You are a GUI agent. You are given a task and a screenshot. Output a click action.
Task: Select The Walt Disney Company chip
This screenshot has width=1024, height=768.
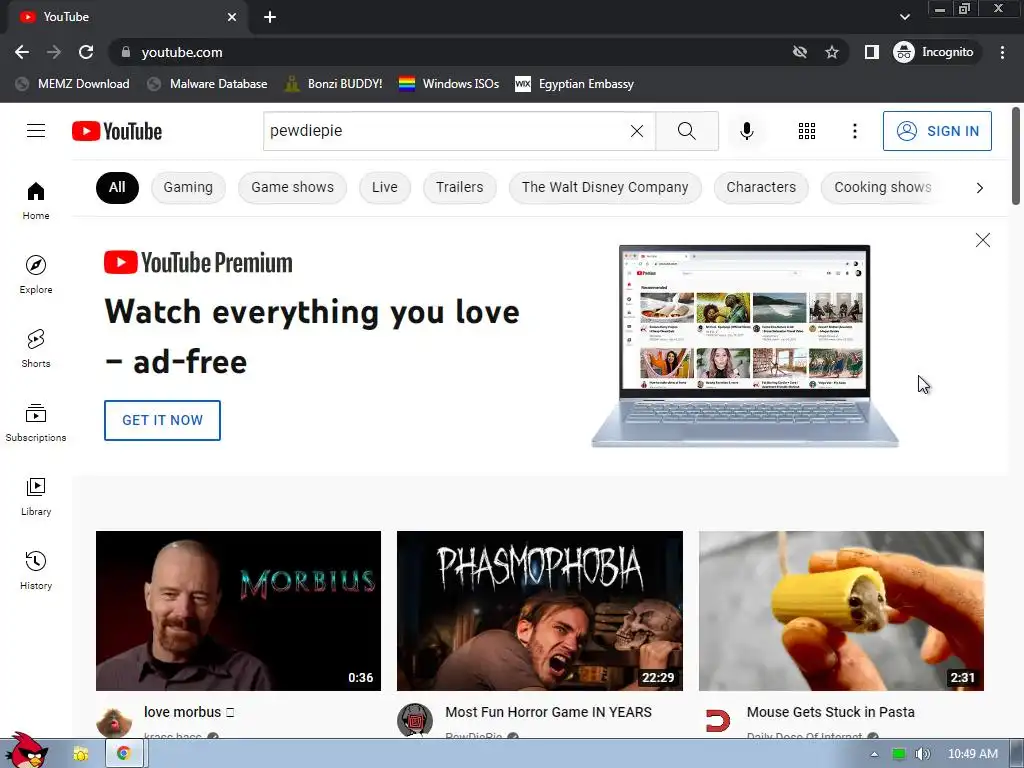tap(605, 187)
